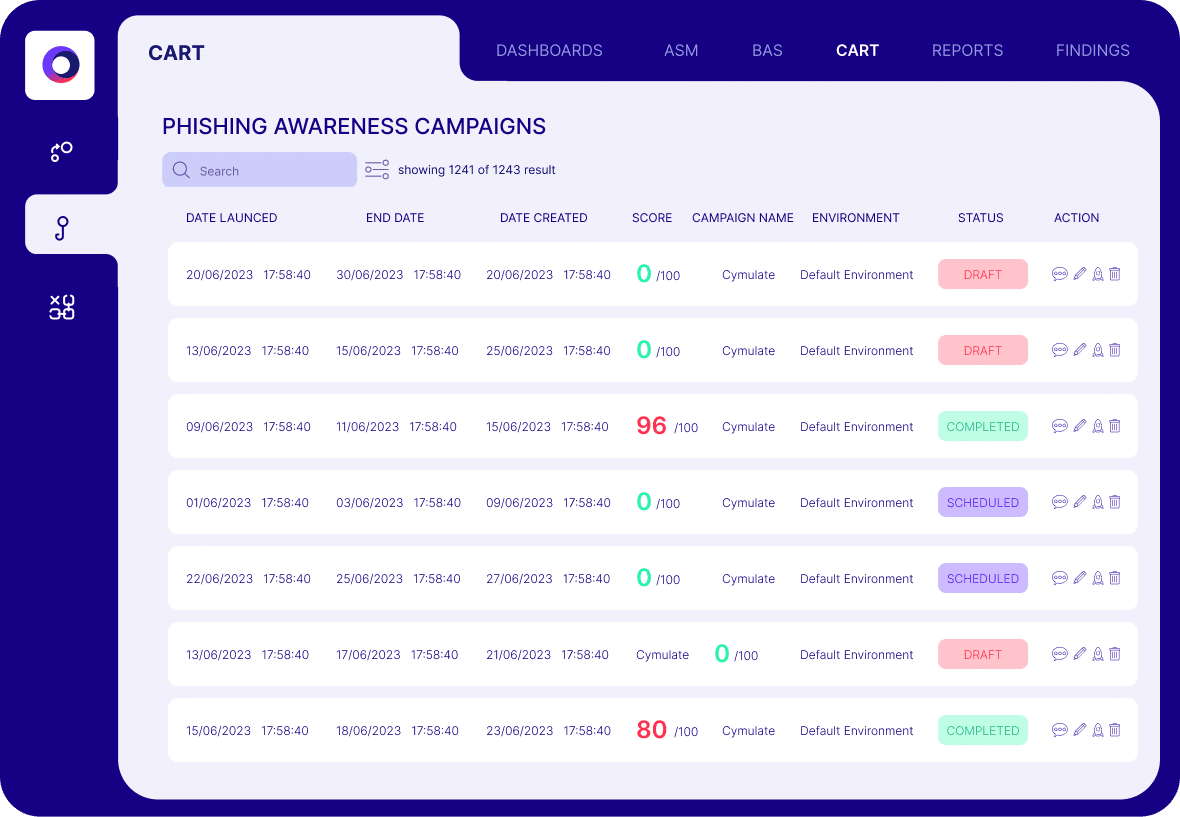Select the bottom sidebar icon below the hook
The height and width of the screenshot is (817, 1180).
coord(62,307)
